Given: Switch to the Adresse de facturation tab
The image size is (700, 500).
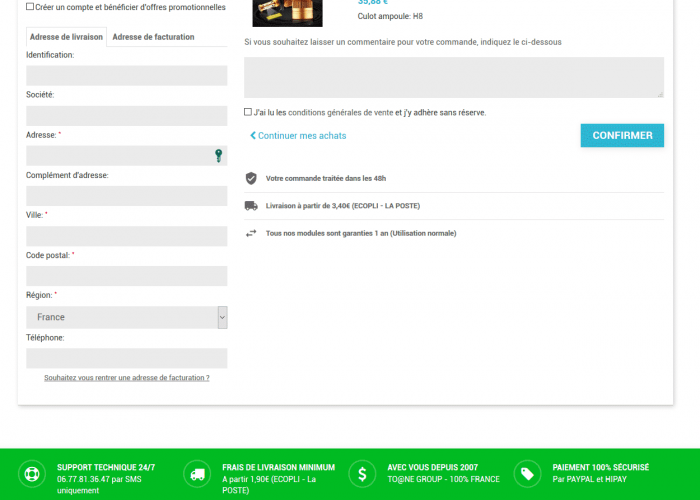Looking at the screenshot, I should click(153, 37).
